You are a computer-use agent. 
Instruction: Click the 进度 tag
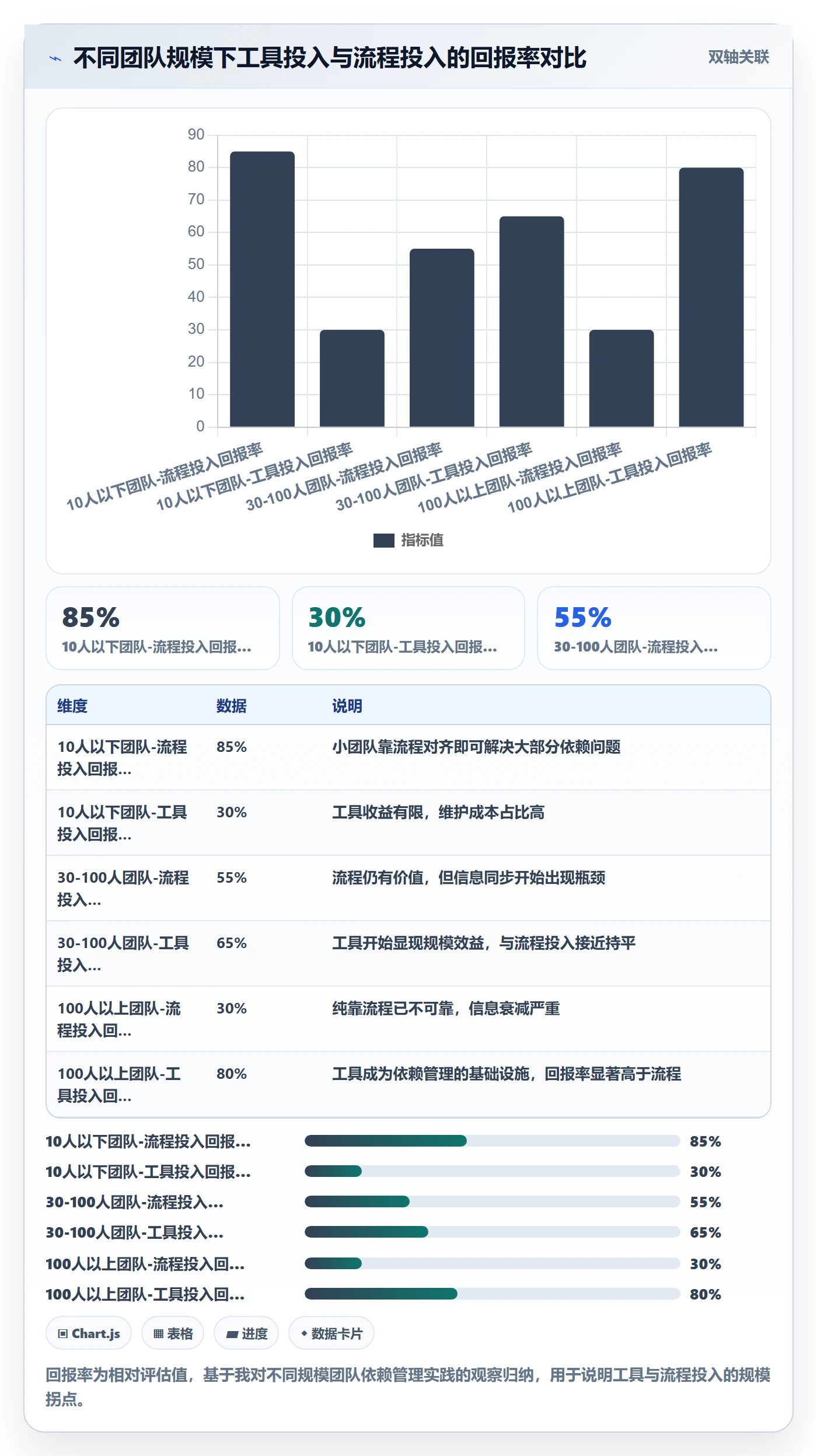(246, 1333)
